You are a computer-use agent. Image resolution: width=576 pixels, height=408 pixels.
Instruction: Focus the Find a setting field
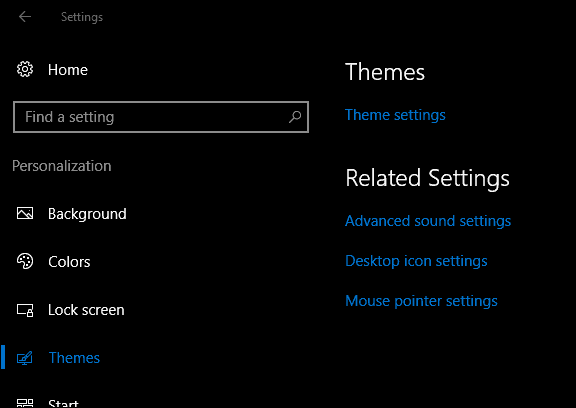[x=161, y=117]
